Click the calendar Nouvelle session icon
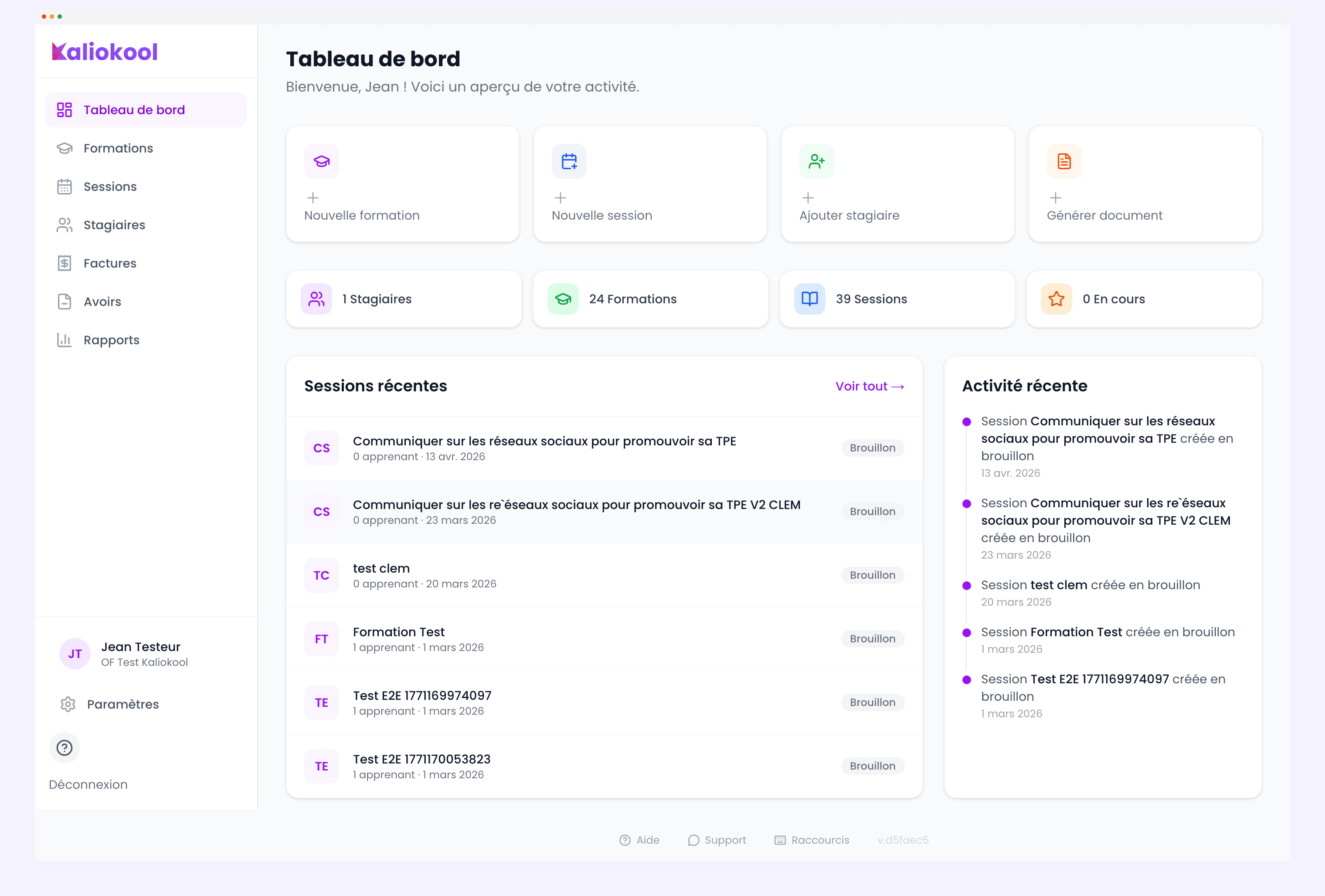The image size is (1325, 896). pyautogui.click(x=569, y=161)
